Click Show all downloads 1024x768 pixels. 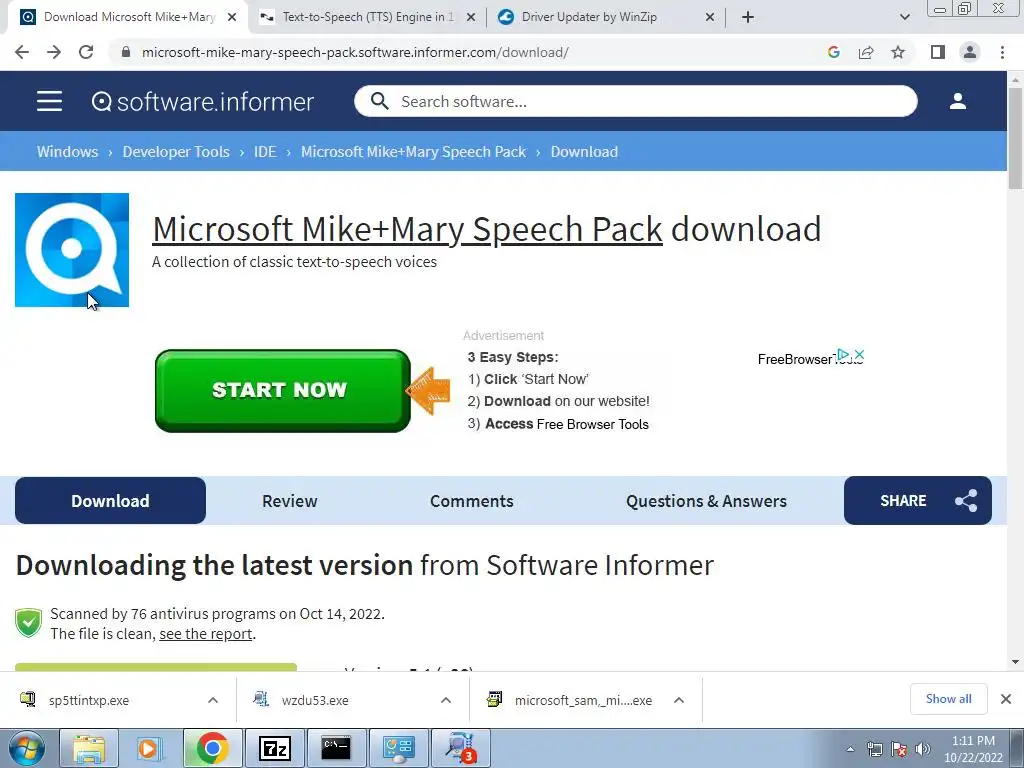pyautogui.click(x=948, y=699)
